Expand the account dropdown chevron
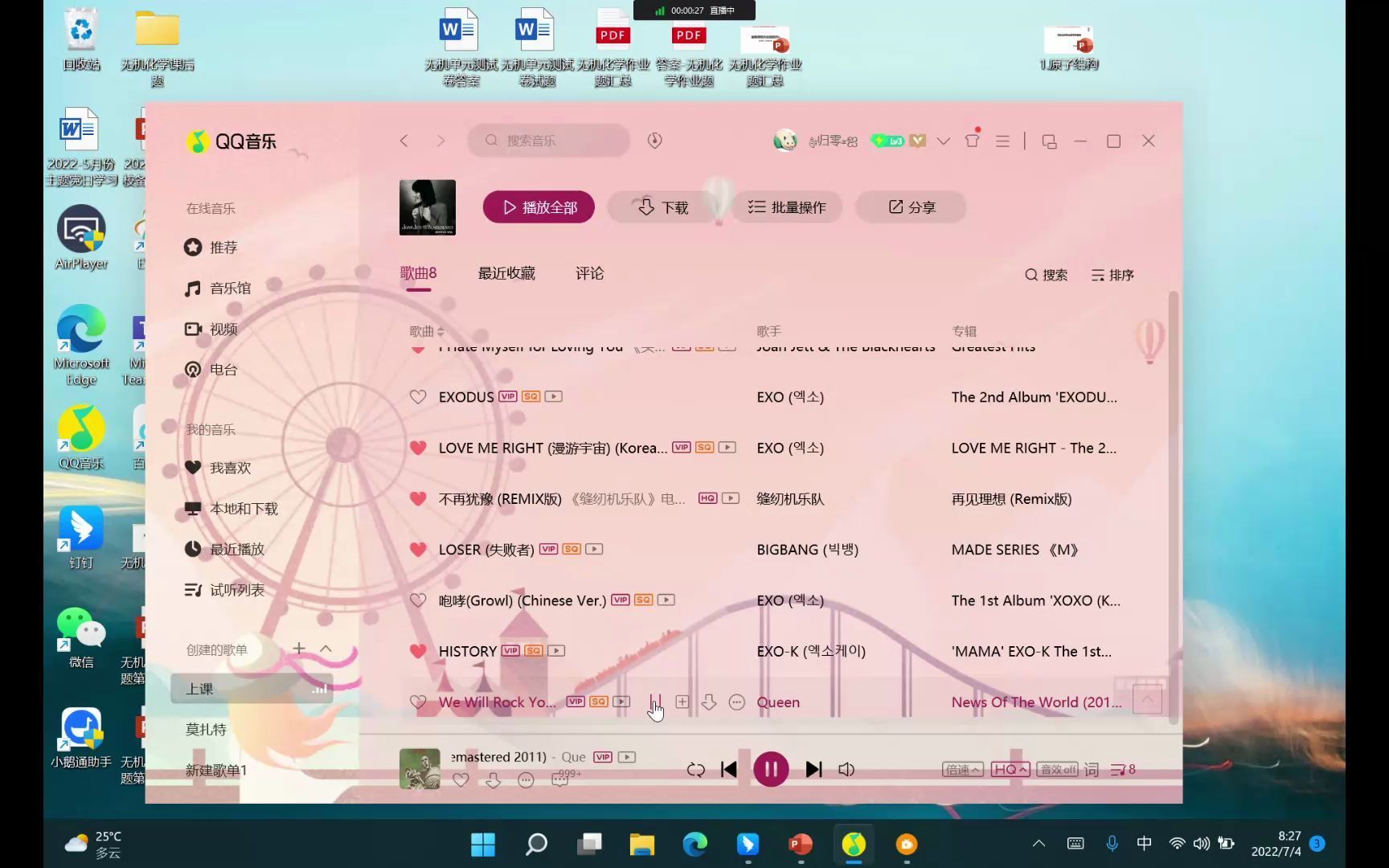 (x=944, y=141)
